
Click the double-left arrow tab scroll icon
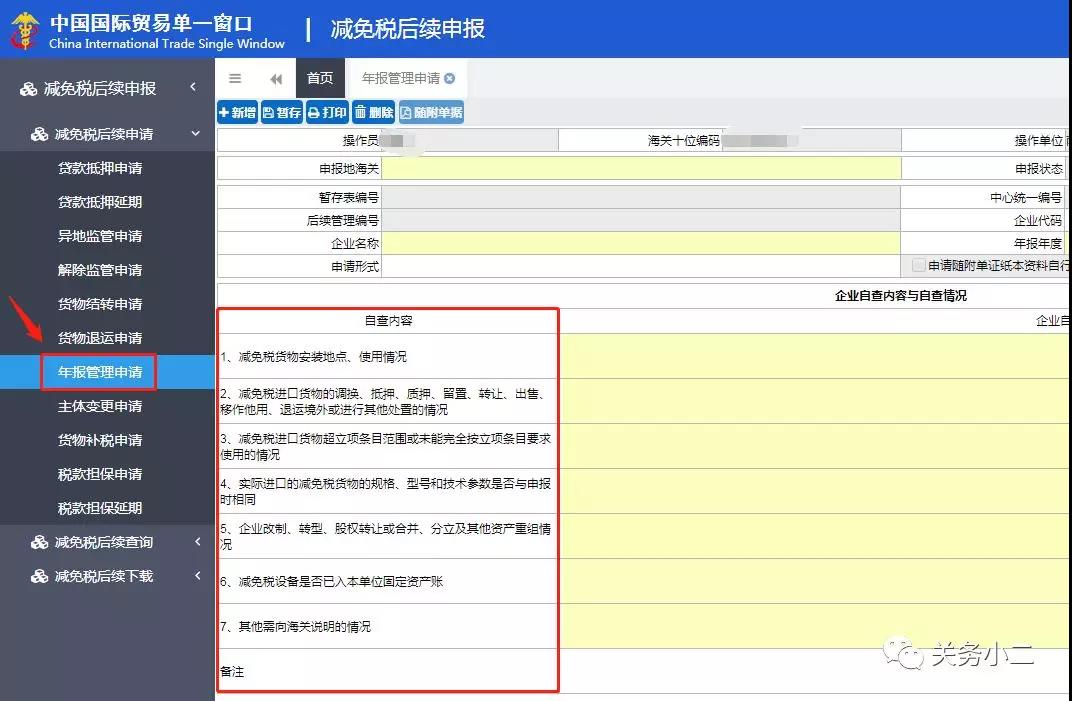click(x=276, y=79)
